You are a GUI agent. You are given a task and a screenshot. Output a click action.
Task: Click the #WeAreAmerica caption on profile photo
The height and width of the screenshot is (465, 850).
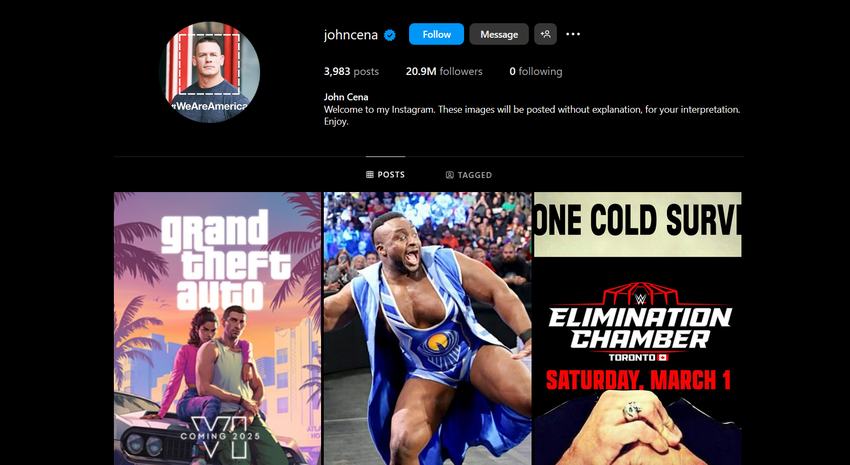point(211,105)
